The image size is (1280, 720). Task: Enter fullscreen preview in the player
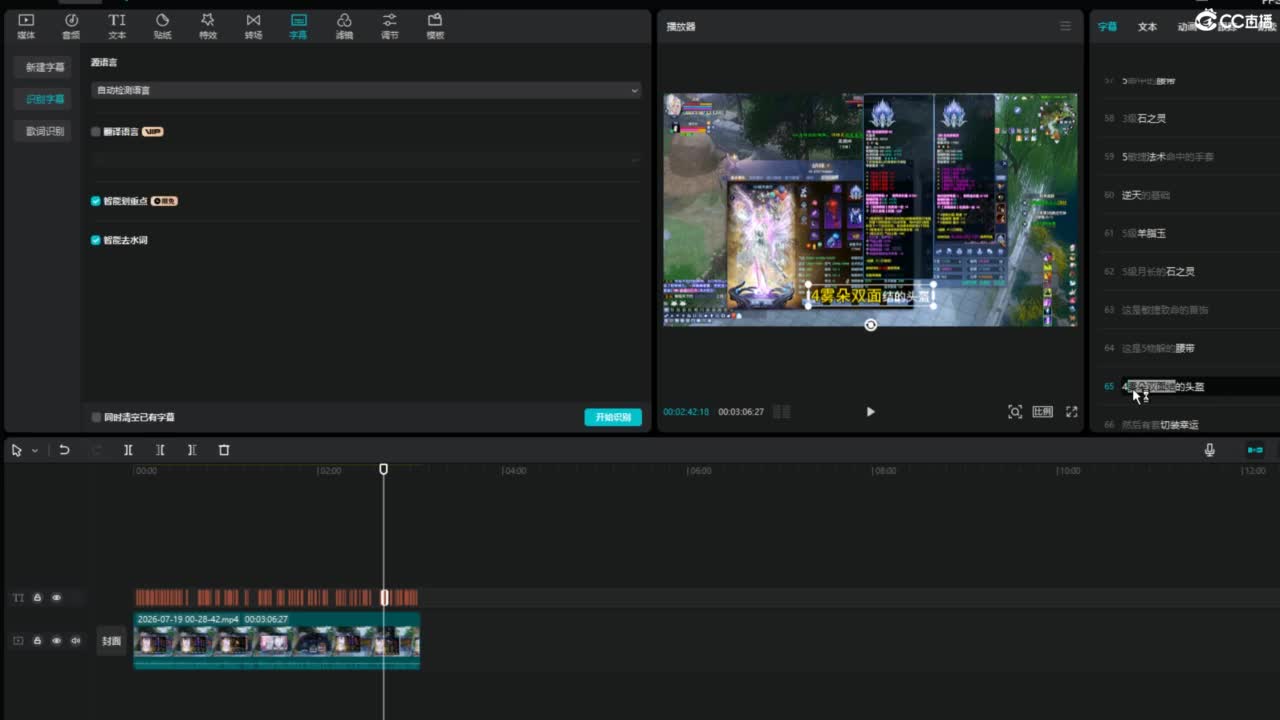(1071, 411)
